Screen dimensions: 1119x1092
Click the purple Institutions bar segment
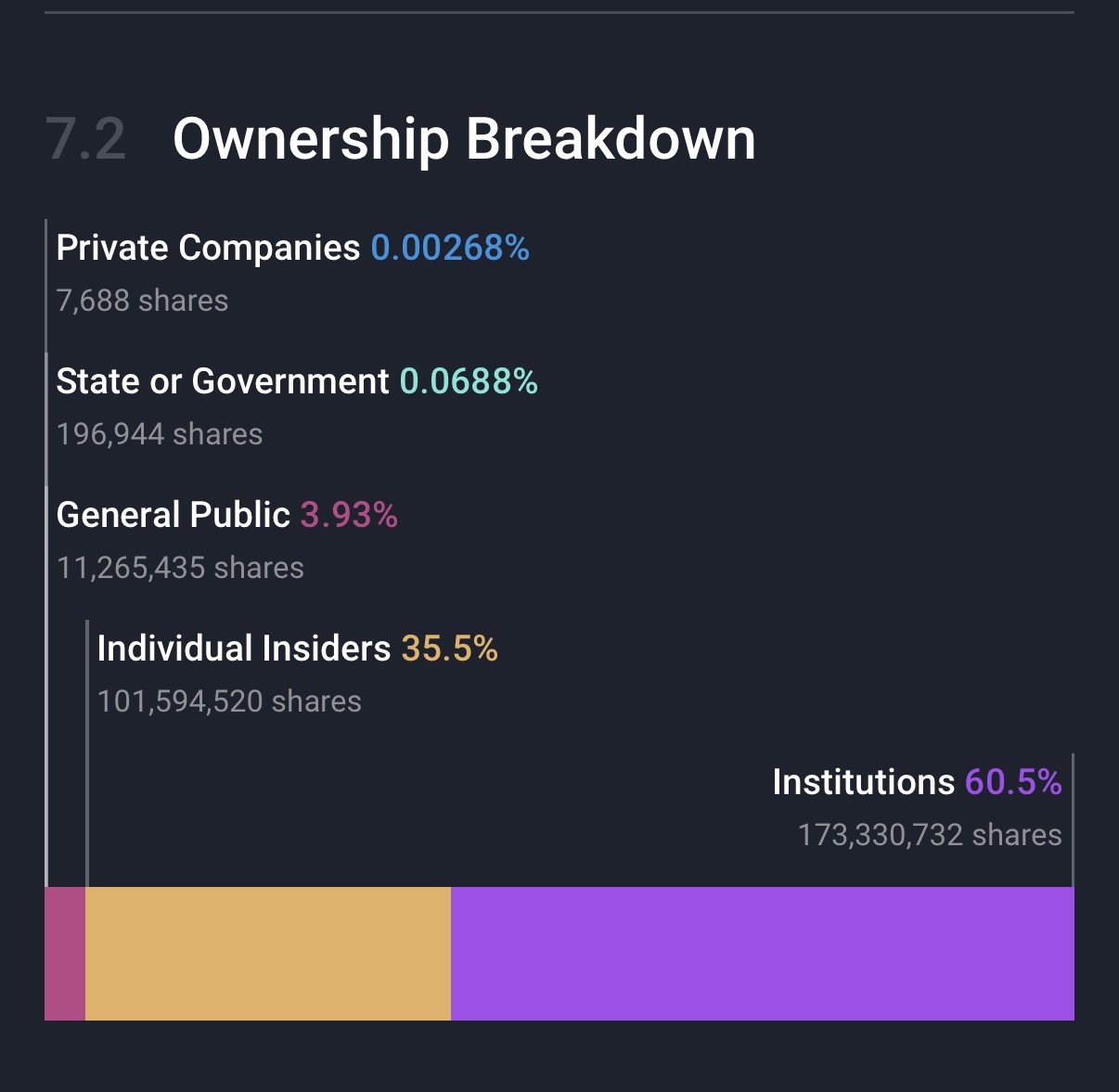point(762,954)
